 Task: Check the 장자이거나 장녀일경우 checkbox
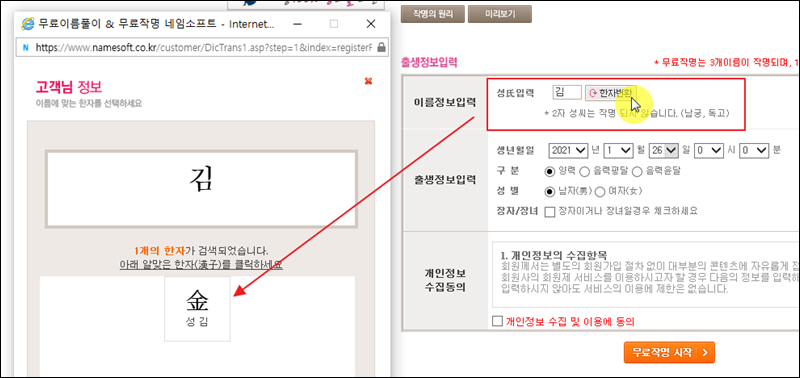tap(550, 212)
